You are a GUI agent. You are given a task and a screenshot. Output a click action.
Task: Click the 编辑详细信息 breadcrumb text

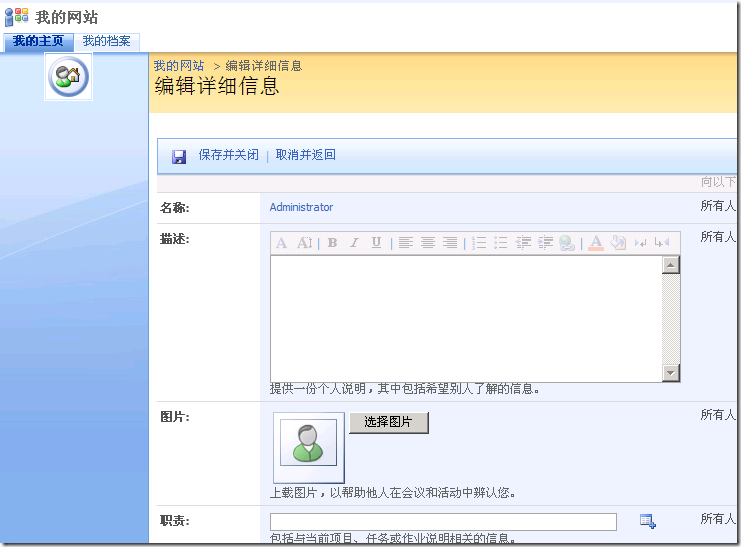tap(264, 66)
